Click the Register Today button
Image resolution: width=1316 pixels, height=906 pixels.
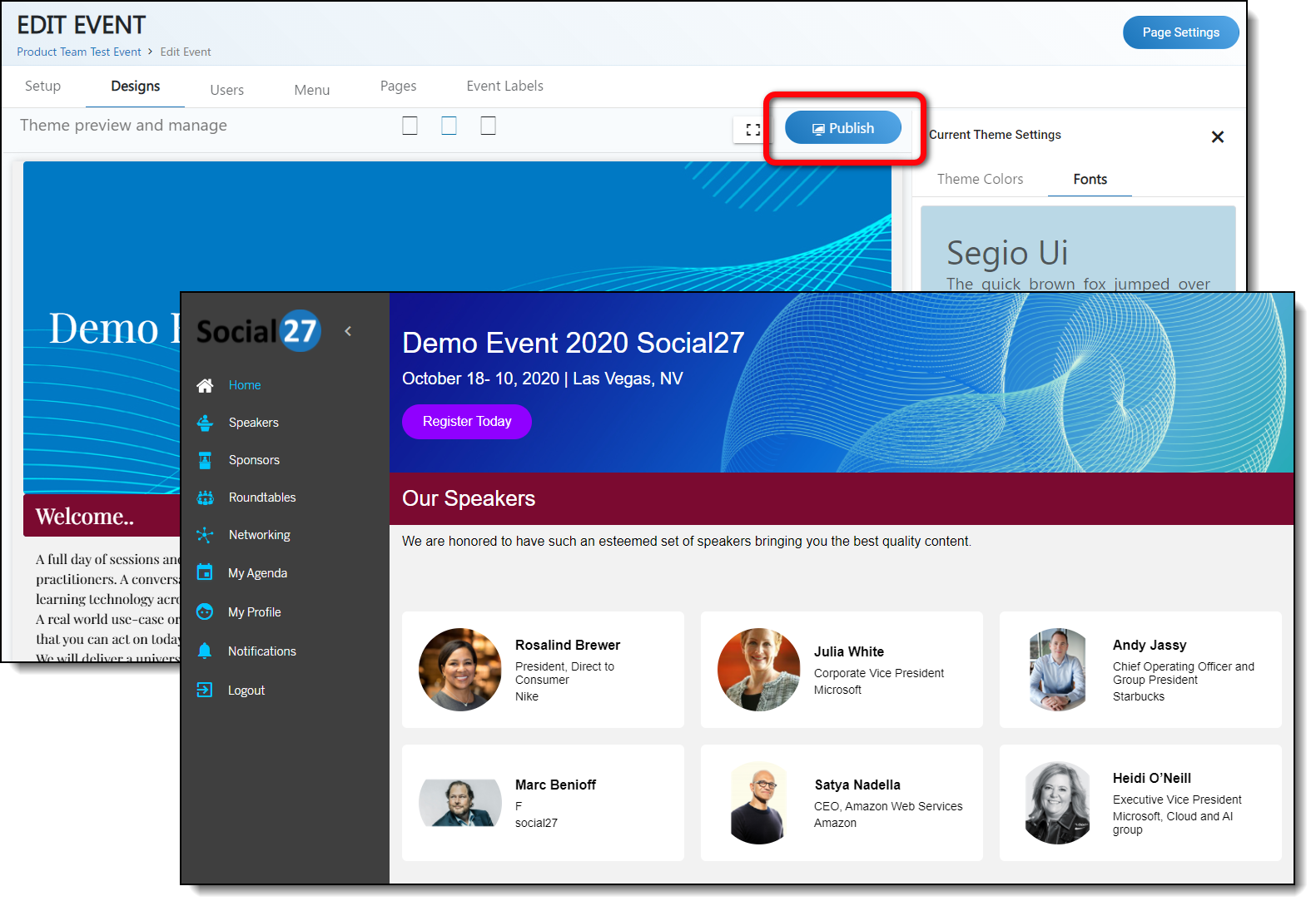[466, 422]
